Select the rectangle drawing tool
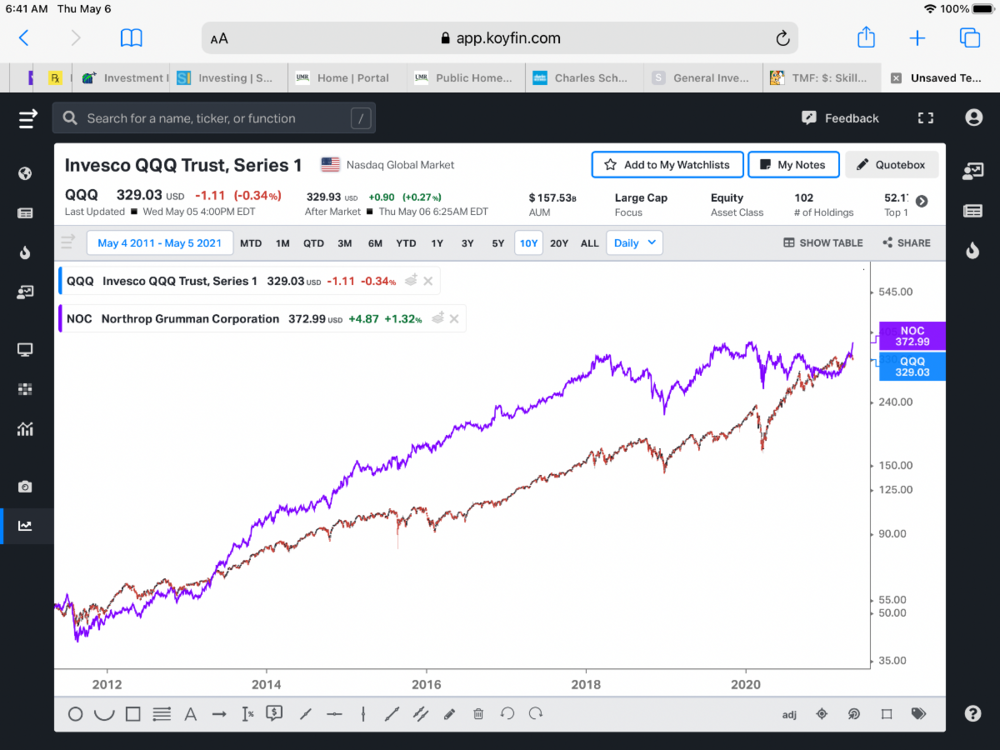This screenshot has height=750, width=1000. point(133,714)
